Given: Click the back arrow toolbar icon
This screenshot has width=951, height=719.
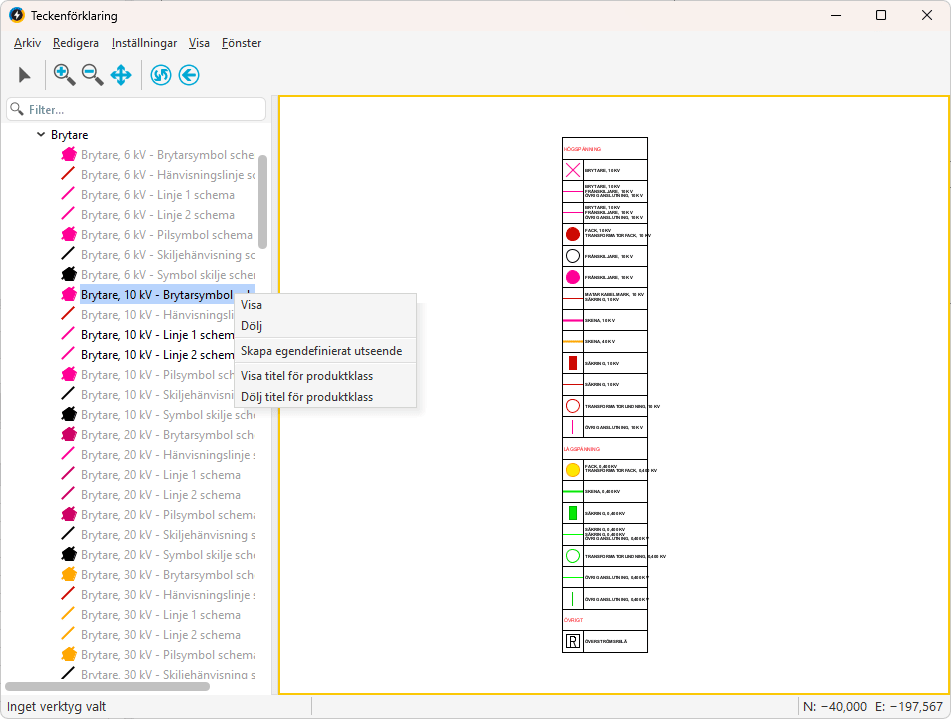Looking at the screenshot, I should pyautogui.click(x=189, y=75).
